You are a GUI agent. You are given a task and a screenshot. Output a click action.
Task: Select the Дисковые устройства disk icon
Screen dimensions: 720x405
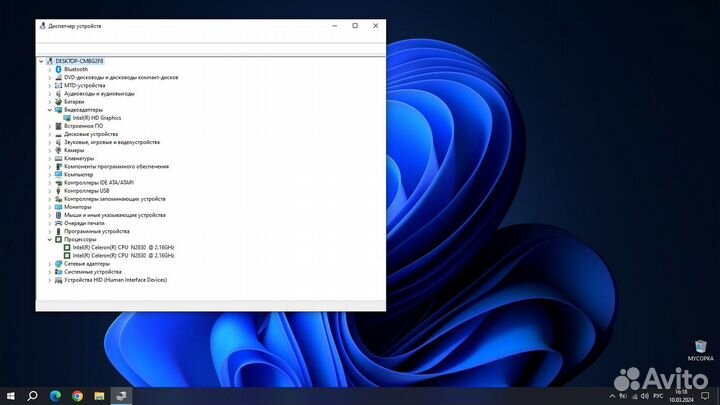click(x=58, y=135)
